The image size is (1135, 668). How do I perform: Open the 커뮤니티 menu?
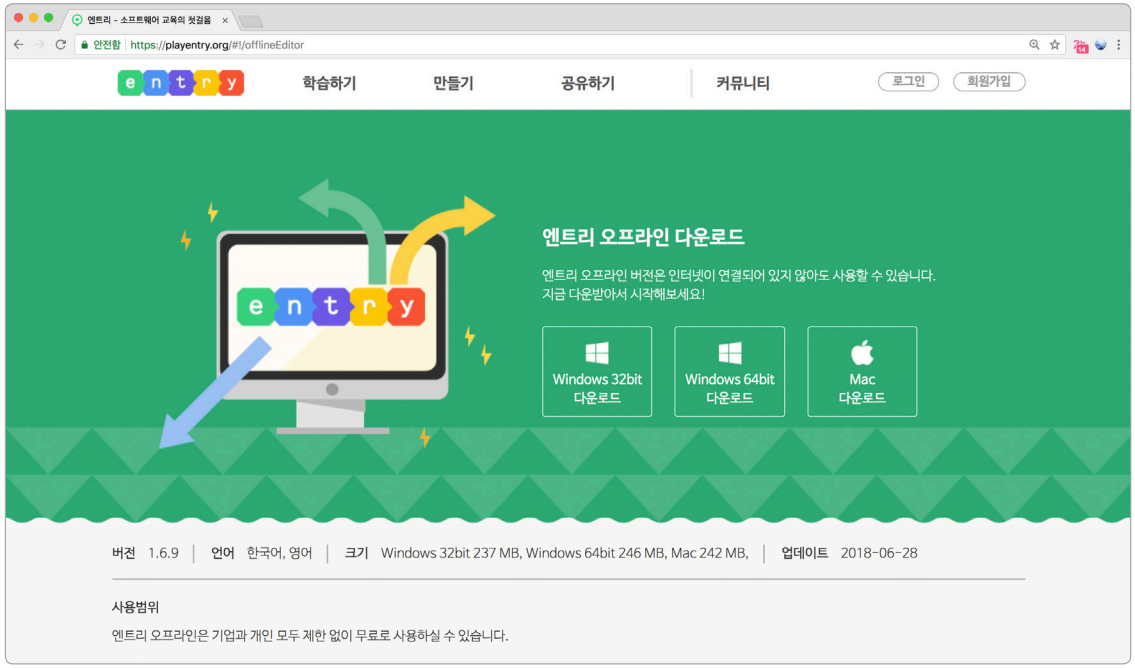(x=743, y=84)
